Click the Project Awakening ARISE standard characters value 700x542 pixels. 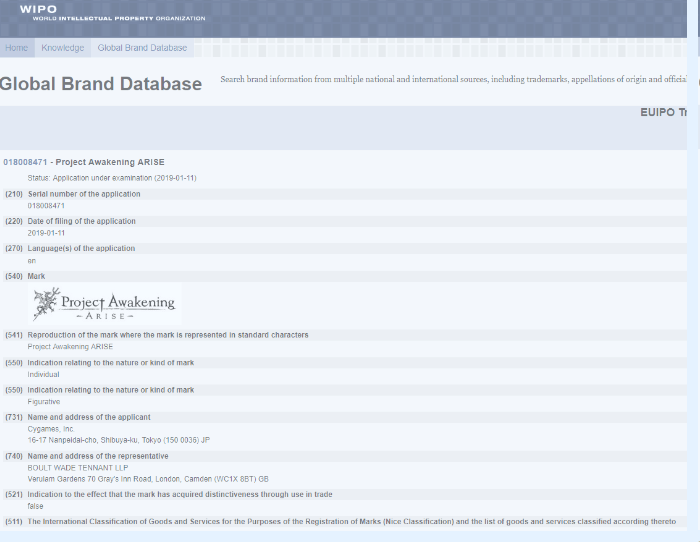(x=70, y=347)
